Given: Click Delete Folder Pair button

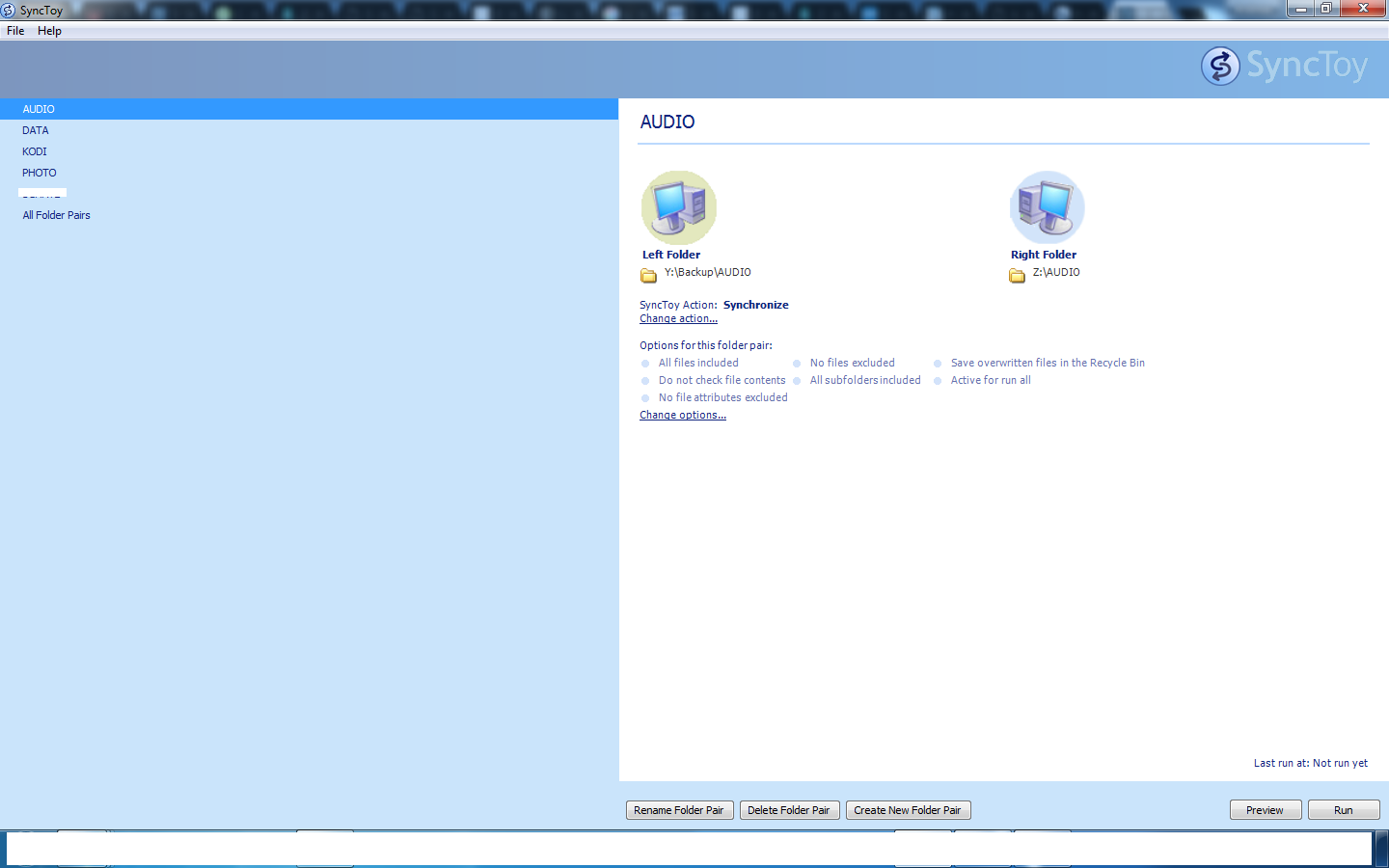Looking at the screenshot, I should [x=790, y=810].
